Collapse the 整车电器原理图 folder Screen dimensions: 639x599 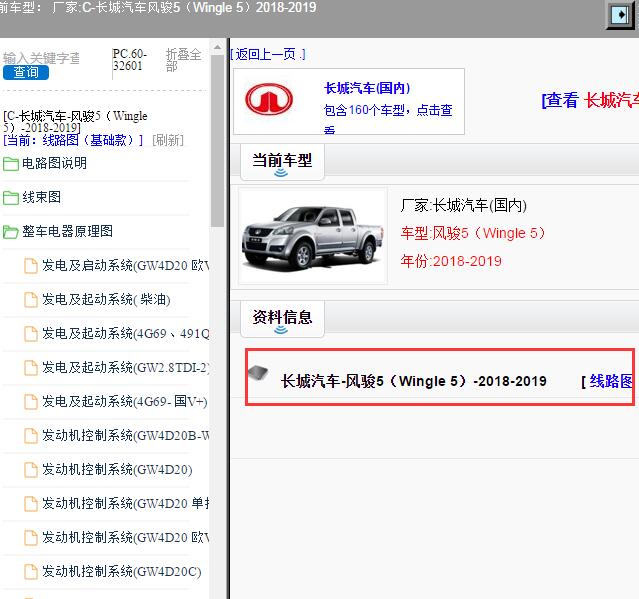coord(67,231)
